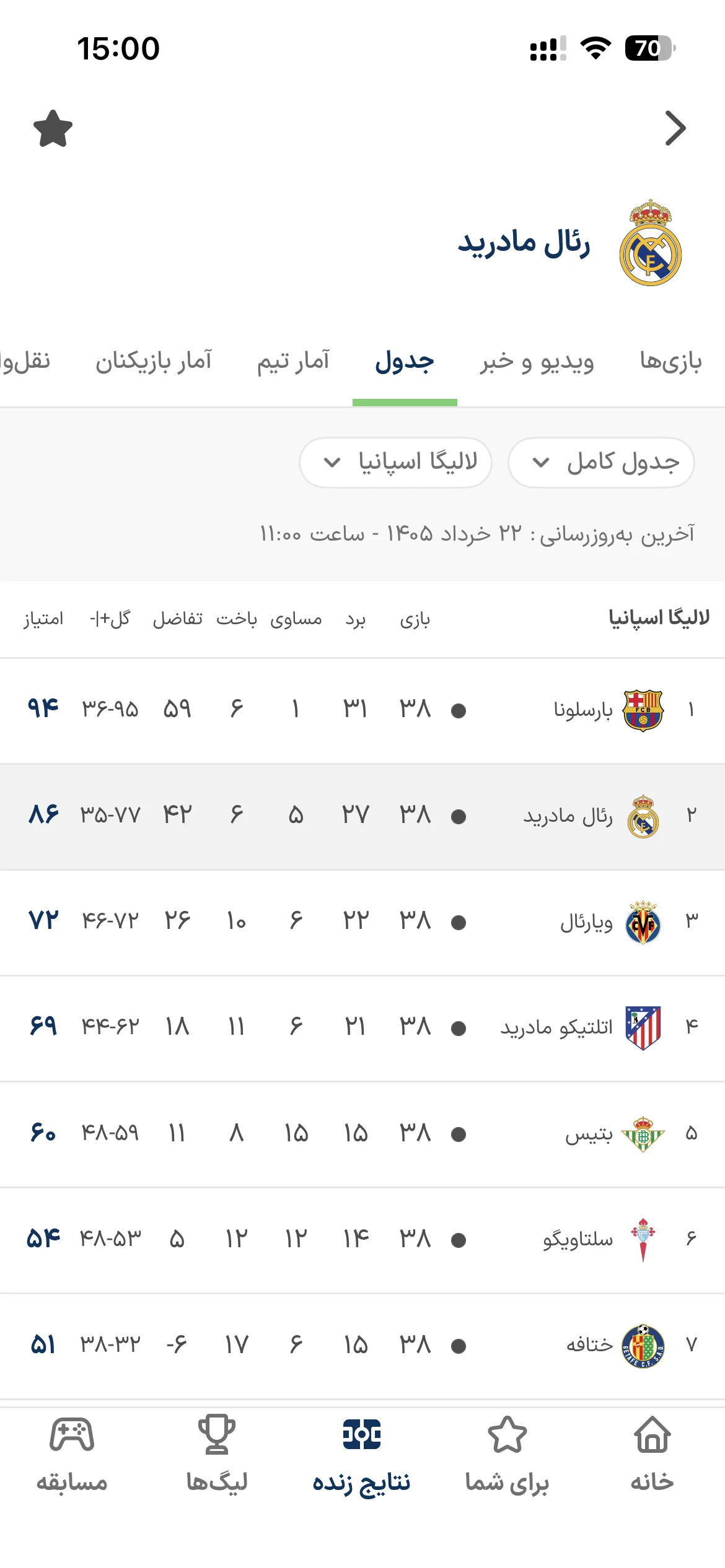Open the بتیس team row
Viewport: 725px width, 1568px height.
(362, 1134)
